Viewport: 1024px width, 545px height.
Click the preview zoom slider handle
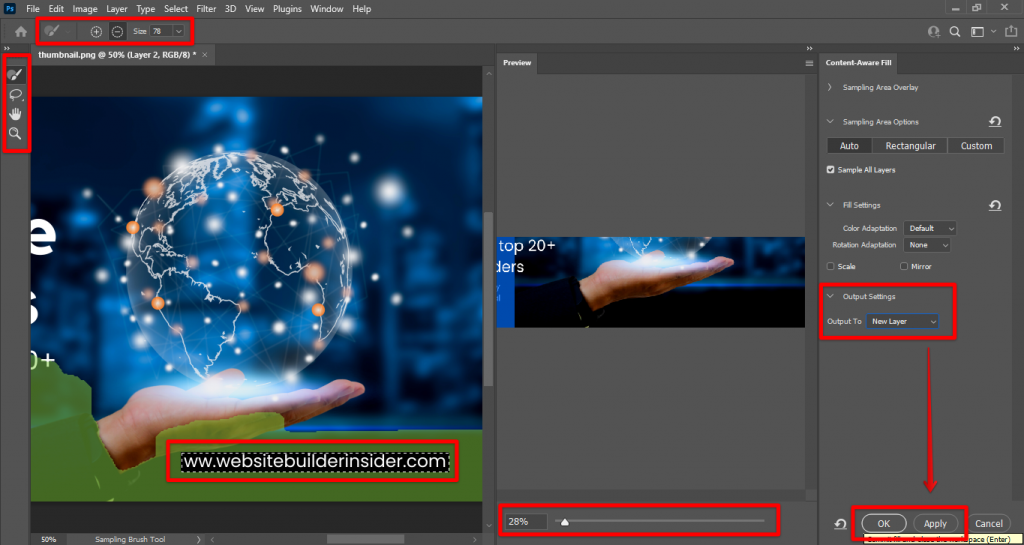pos(564,521)
